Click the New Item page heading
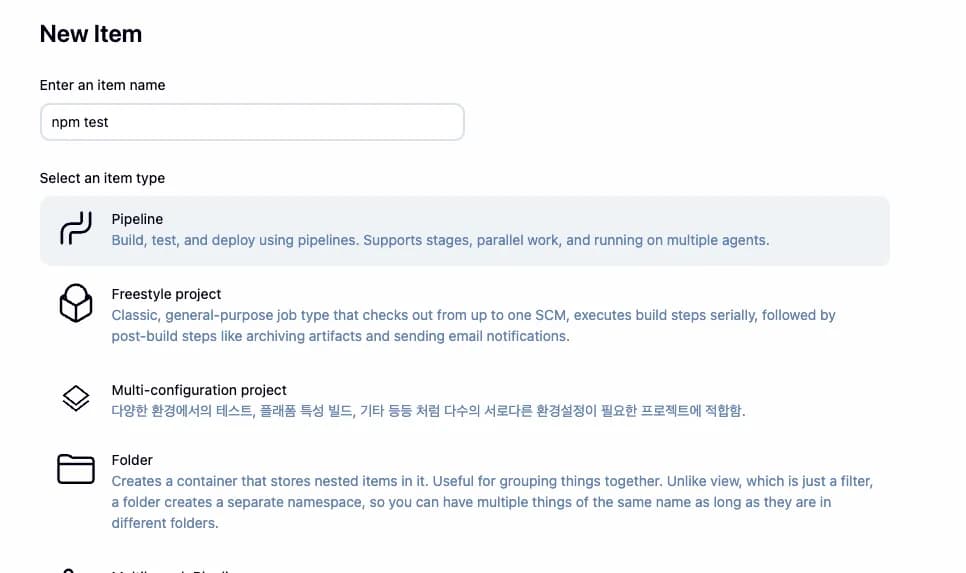 coord(91,34)
